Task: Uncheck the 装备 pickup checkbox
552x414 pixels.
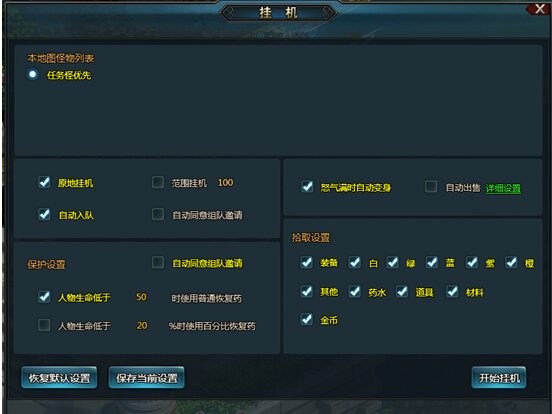Action: click(307, 262)
